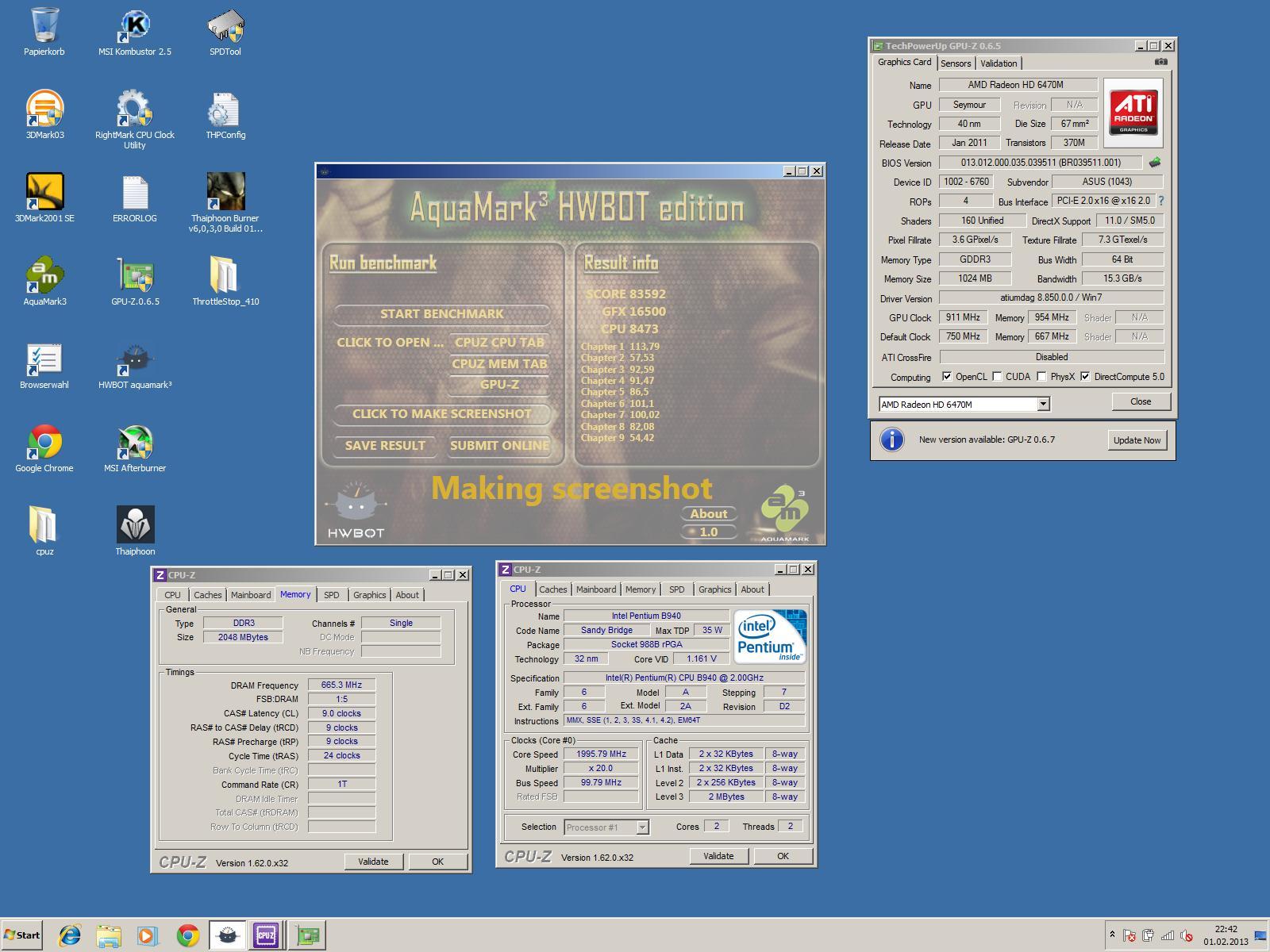Click SAVE RESULT button
Image resolution: width=1270 pixels, height=952 pixels.
tap(385, 446)
